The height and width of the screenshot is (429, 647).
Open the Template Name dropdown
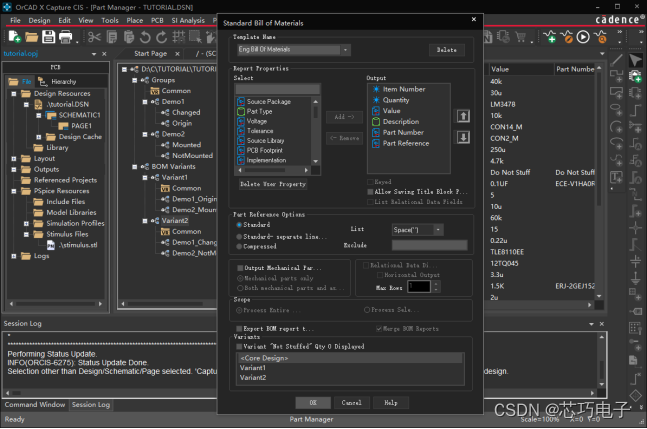pyautogui.click(x=345, y=50)
